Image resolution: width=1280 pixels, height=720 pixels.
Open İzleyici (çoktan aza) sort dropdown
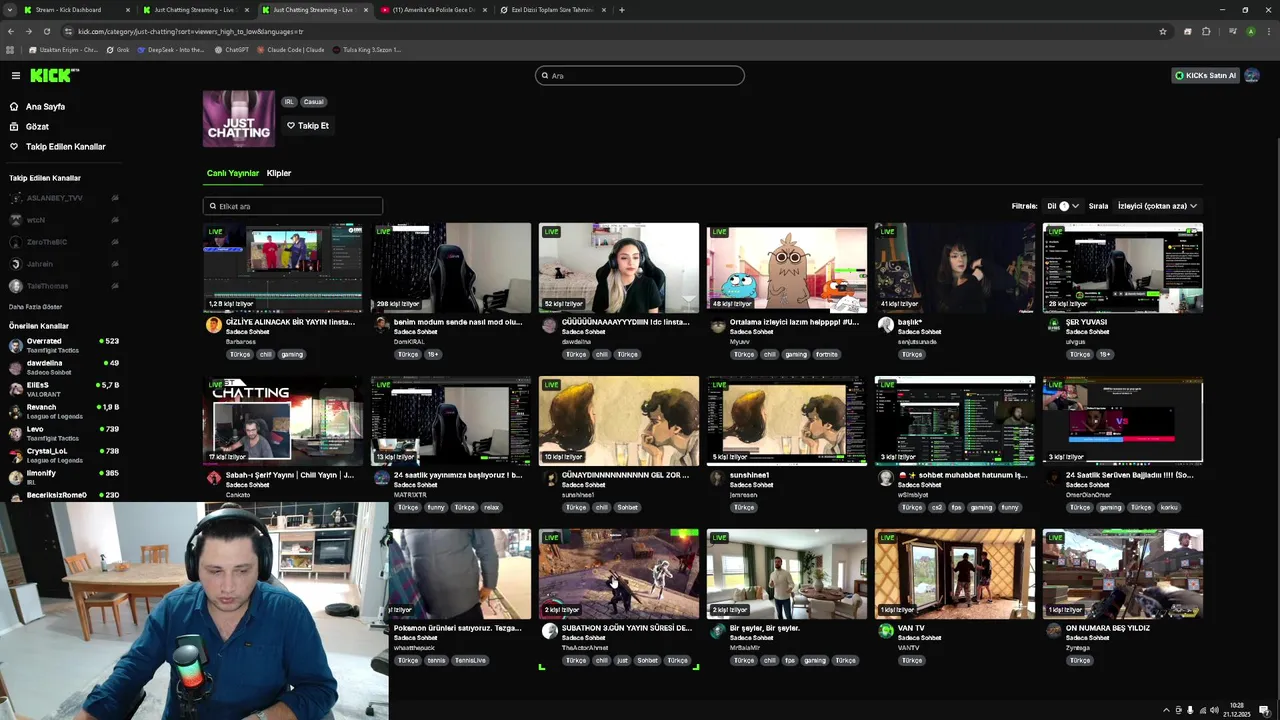pyautogui.click(x=1157, y=206)
